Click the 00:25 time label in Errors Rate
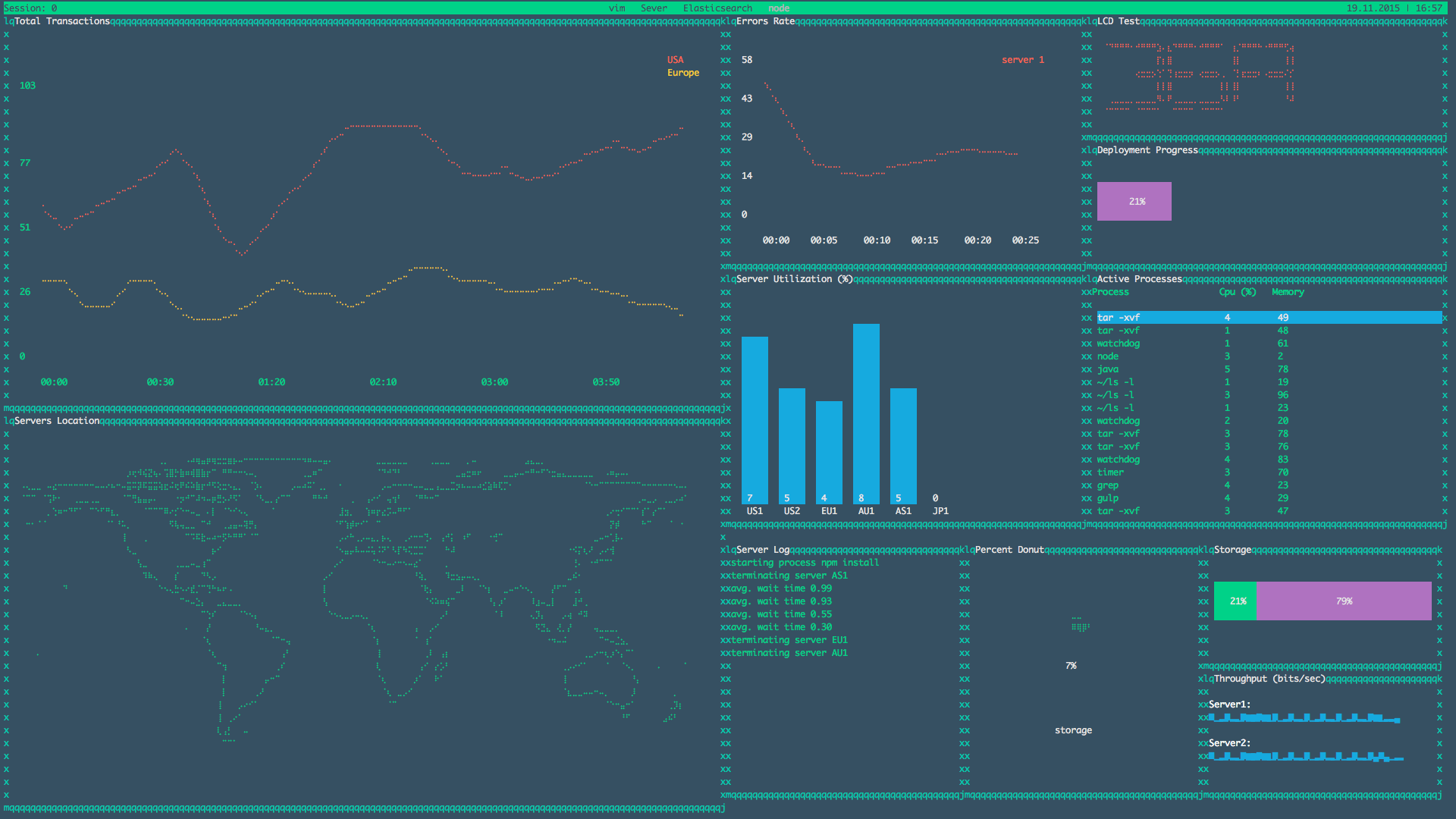Image resolution: width=1456 pixels, height=819 pixels. [x=1025, y=240]
